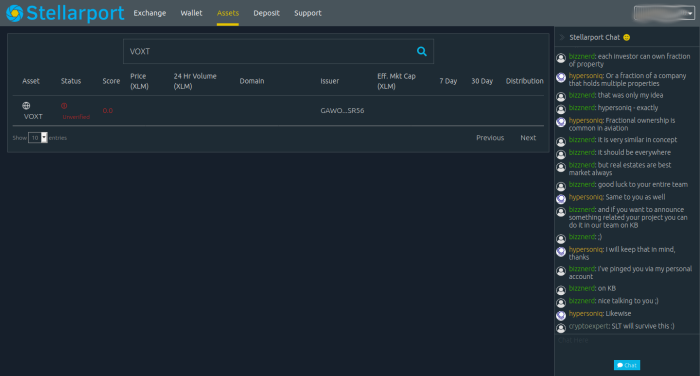Sort by Asset column header
Screen dimensions: 700x376
[x=31, y=81]
